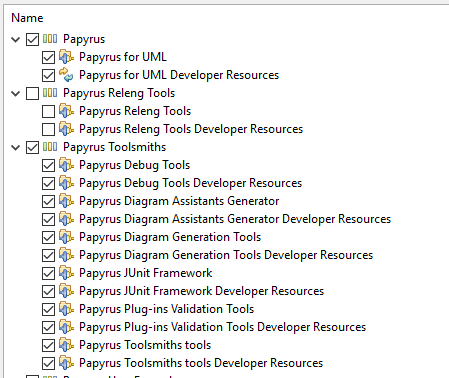Image resolution: width=449 pixels, height=378 pixels.
Task: Collapse the Papyrus category
Action: (x=16, y=40)
